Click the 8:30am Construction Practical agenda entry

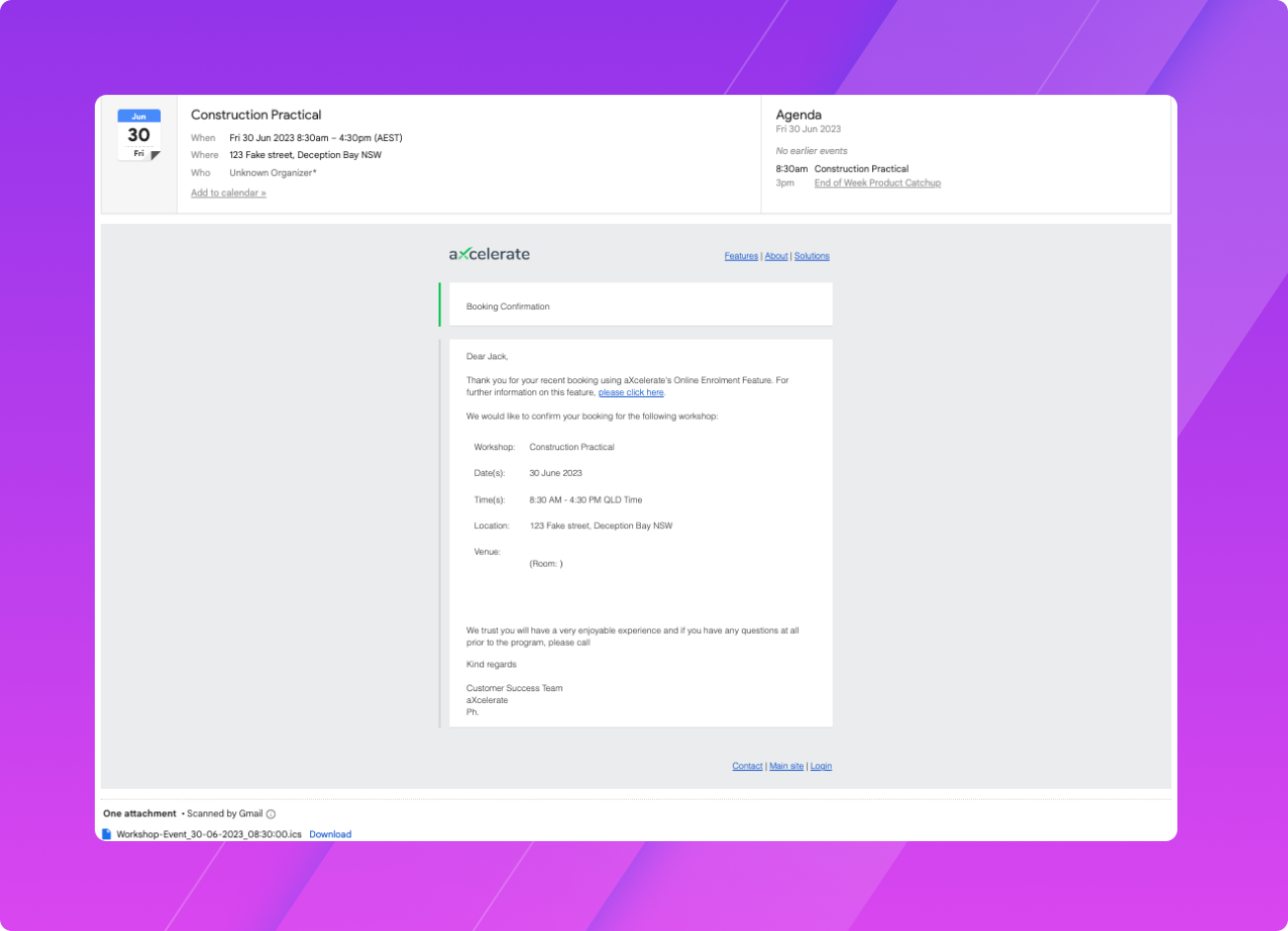[842, 169]
